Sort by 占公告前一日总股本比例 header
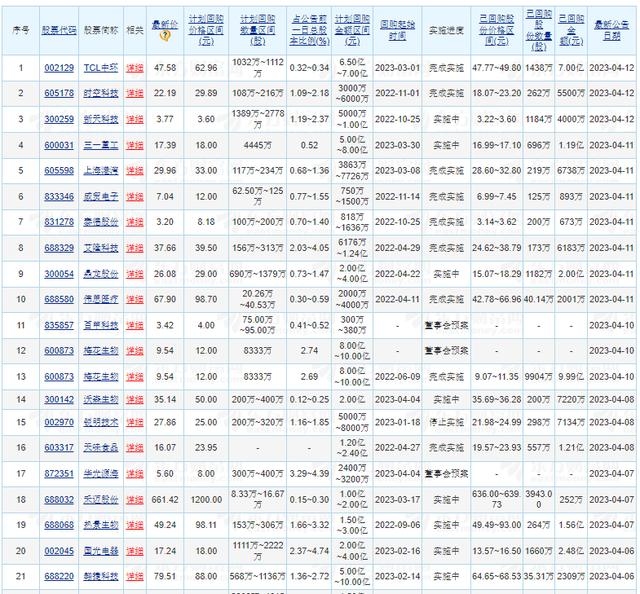640x594 pixels. pyautogui.click(x=309, y=30)
